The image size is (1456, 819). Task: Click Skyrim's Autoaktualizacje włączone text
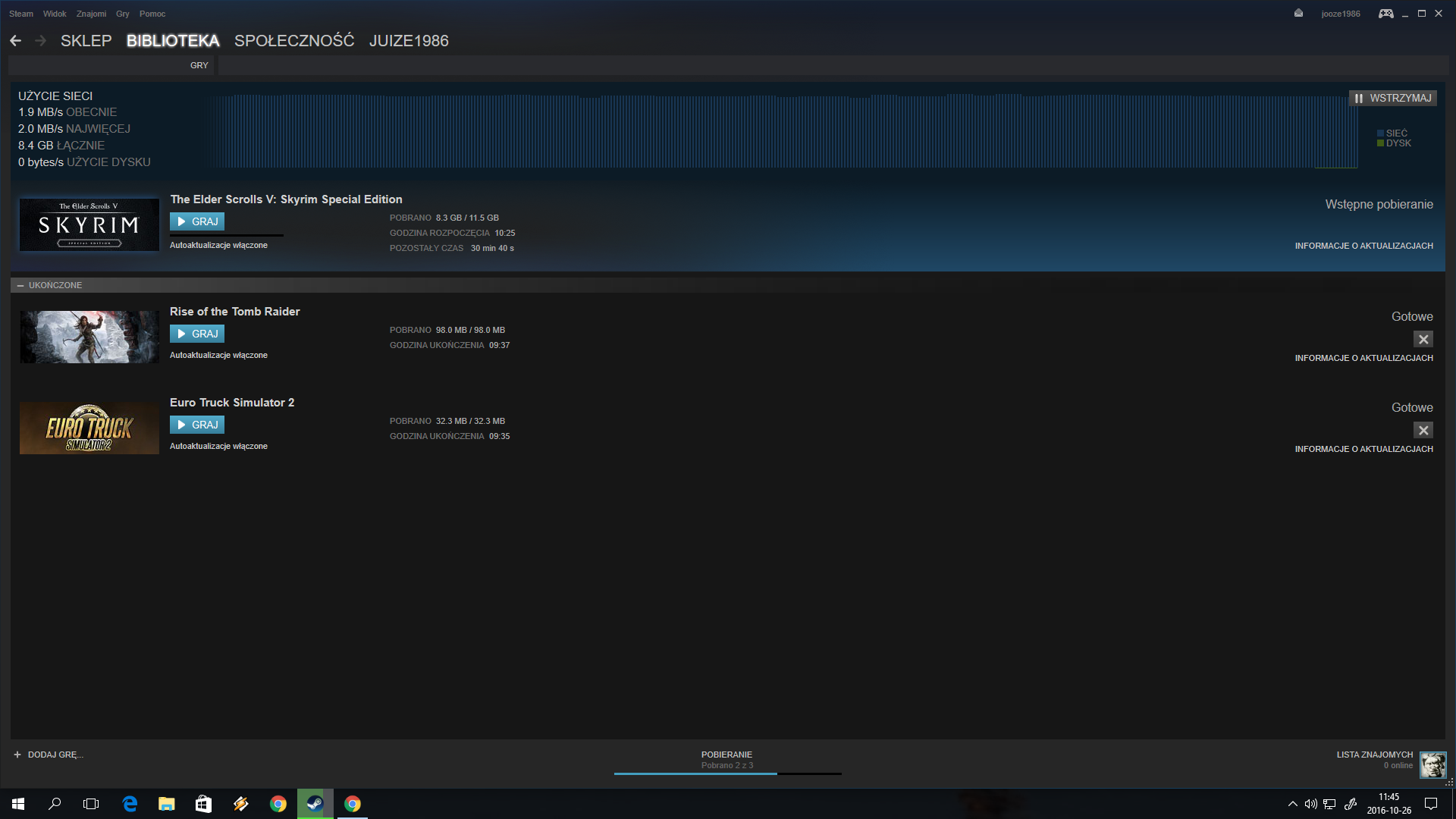pyautogui.click(x=218, y=246)
